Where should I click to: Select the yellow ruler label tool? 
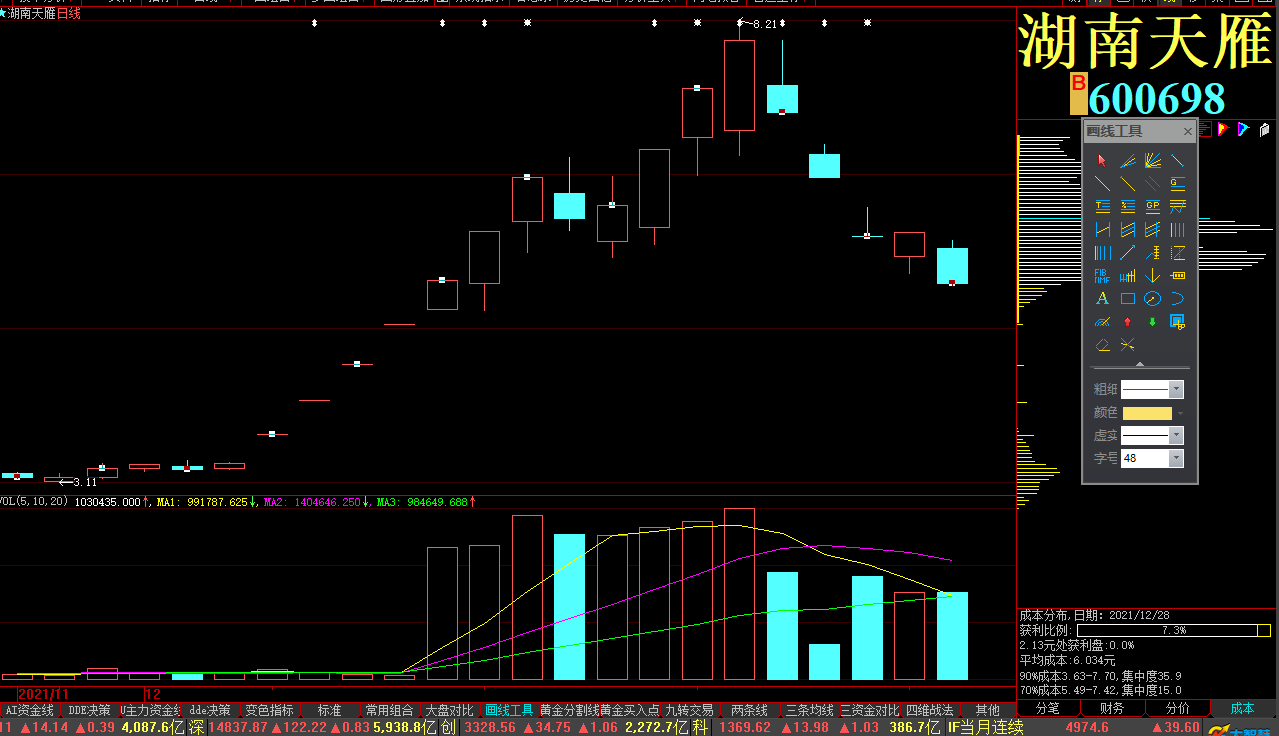(1178, 276)
